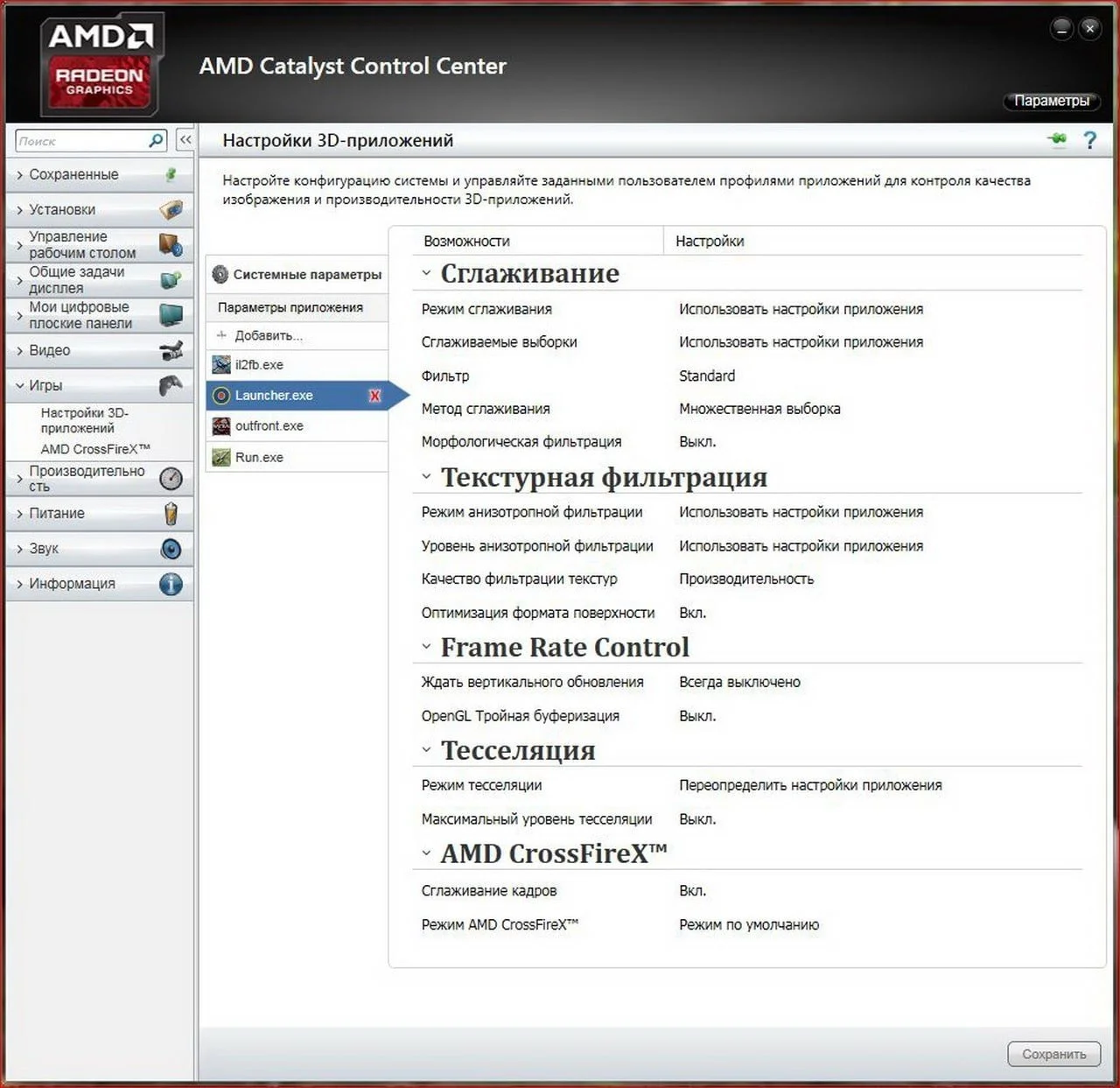Viewport: 1120px width, 1088px height.
Task: Change the Фильтр Standard value
Action: tap(707, 376)
